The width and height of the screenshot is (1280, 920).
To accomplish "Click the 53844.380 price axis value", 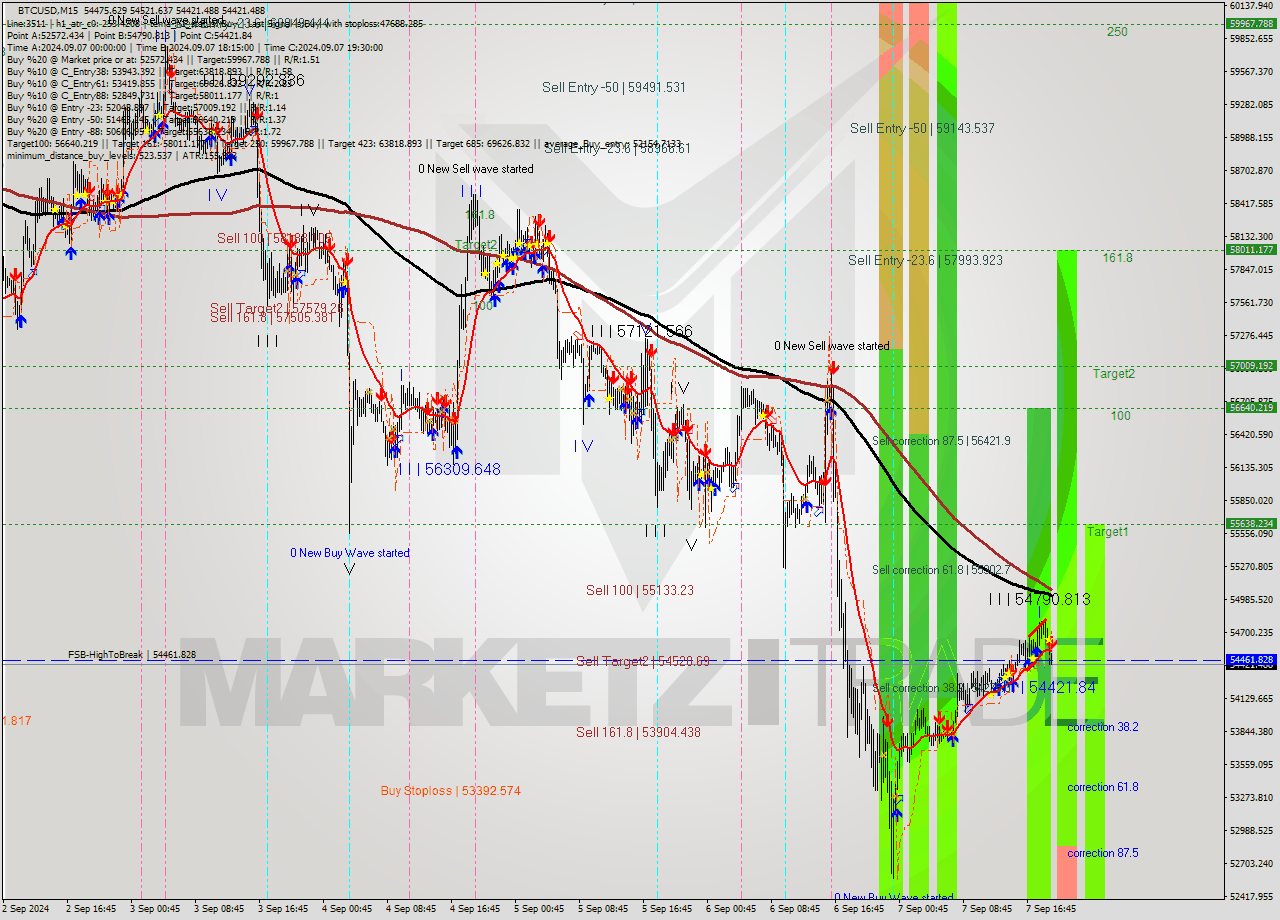I will [1251, 732].
